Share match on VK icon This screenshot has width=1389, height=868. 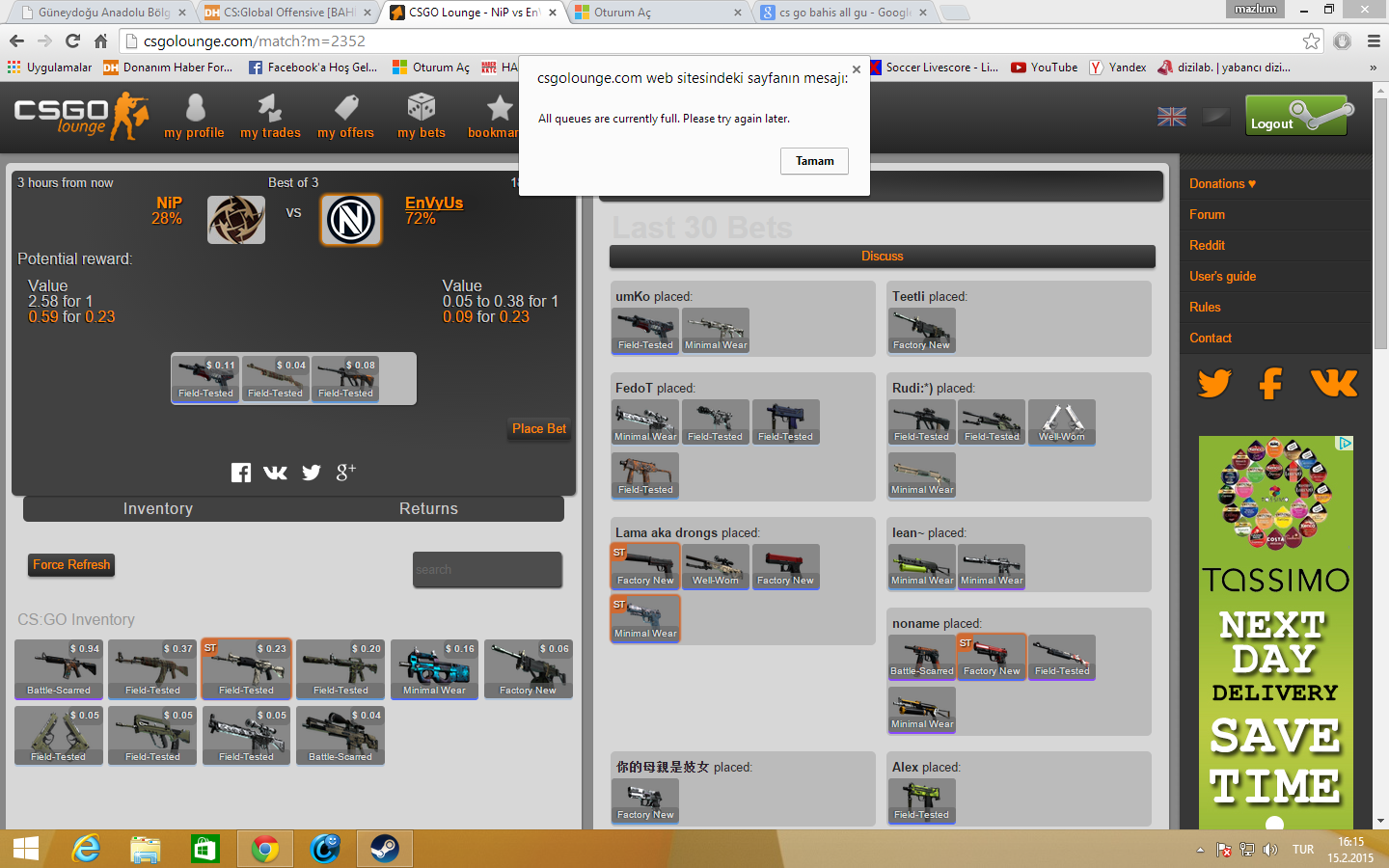point(276,472)
